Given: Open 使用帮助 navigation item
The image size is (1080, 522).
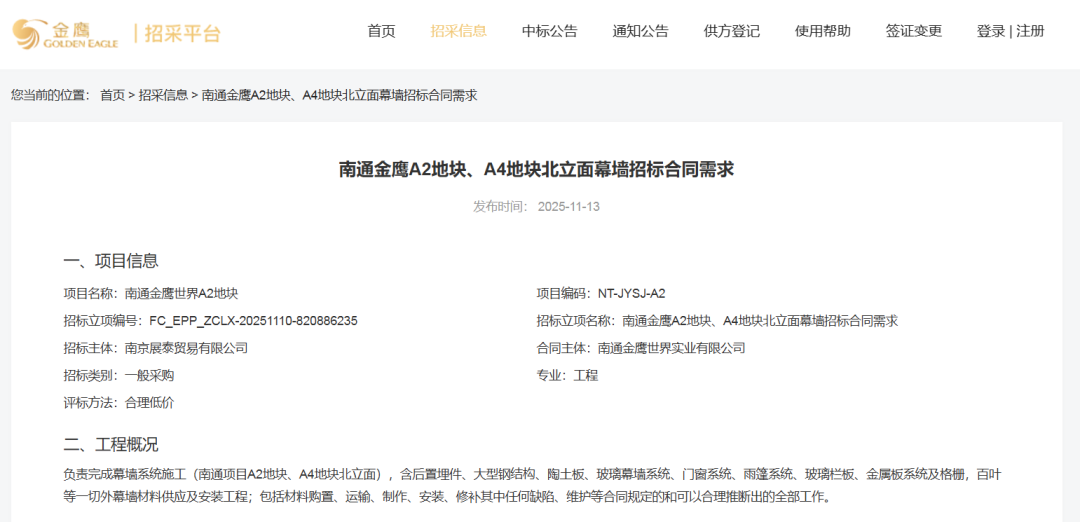Looking at the screenshot, I should pyautogui.click(x=822, y=31).
